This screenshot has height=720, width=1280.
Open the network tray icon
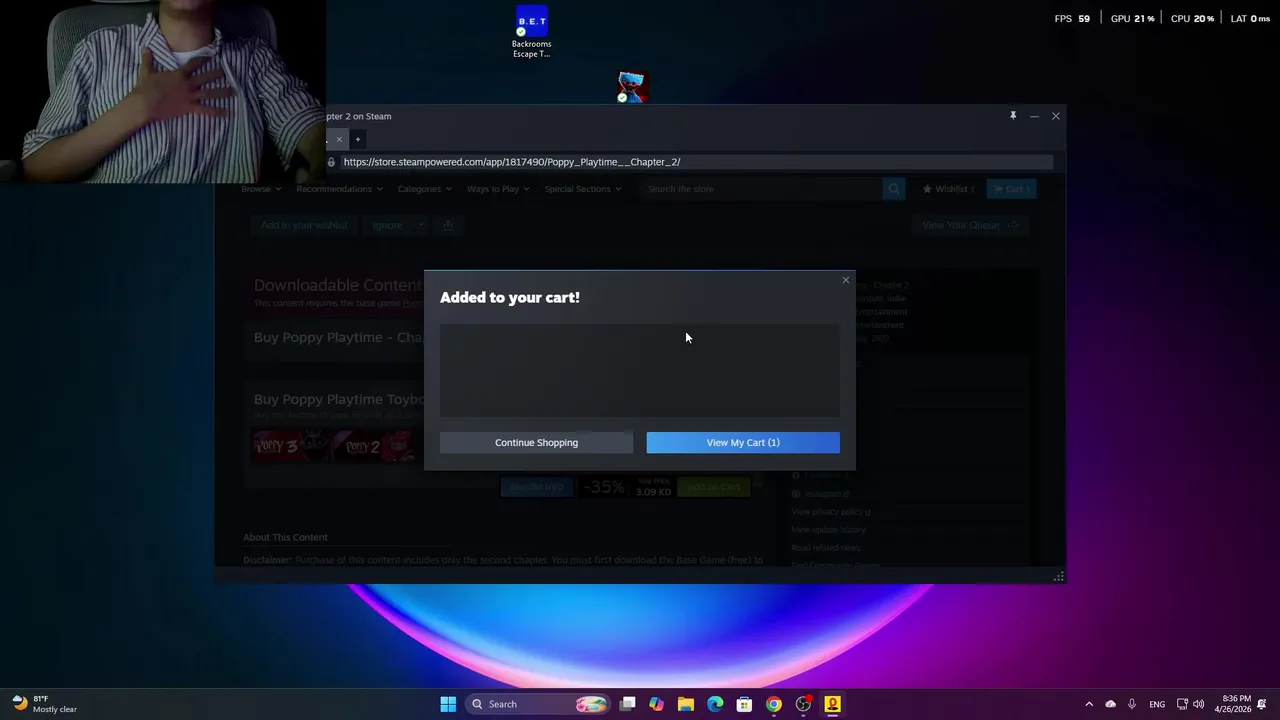point(1182,704)
